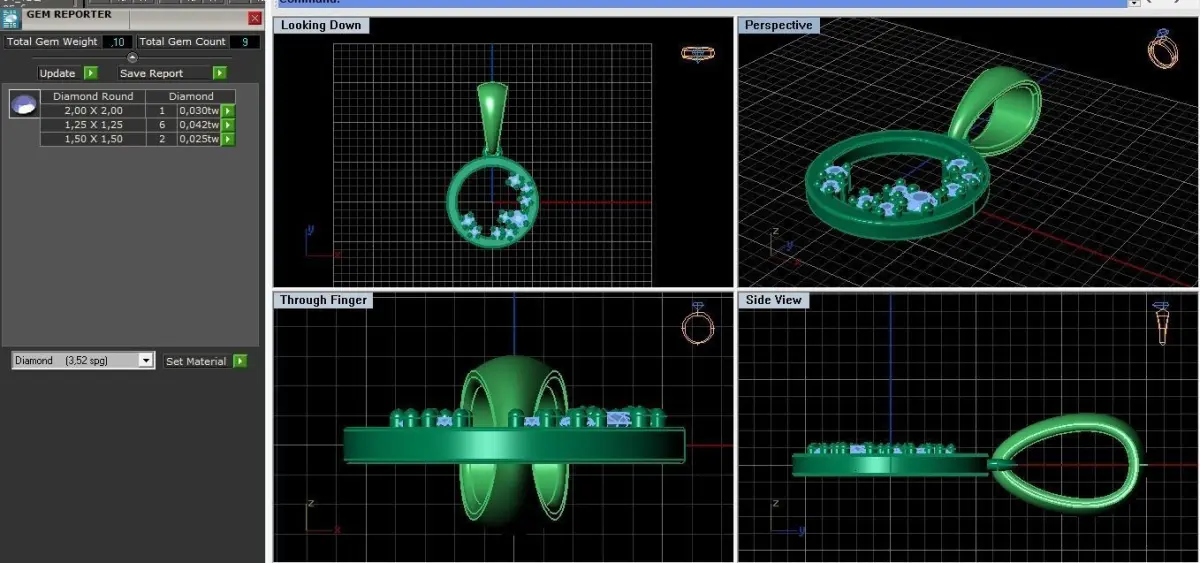Click the quantity 6 cell
This screenshot has height=563, width=1200.
pos(161,125)
